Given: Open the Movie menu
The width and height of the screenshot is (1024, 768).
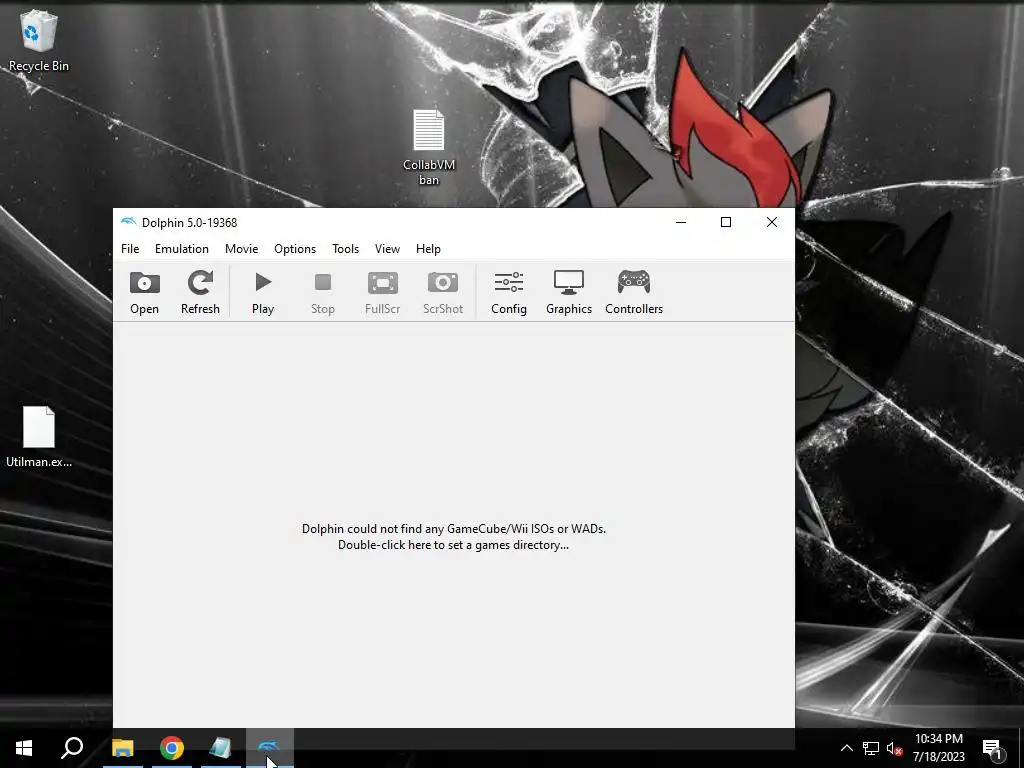Looking at the screenshot, I should [x=242, y=249].
